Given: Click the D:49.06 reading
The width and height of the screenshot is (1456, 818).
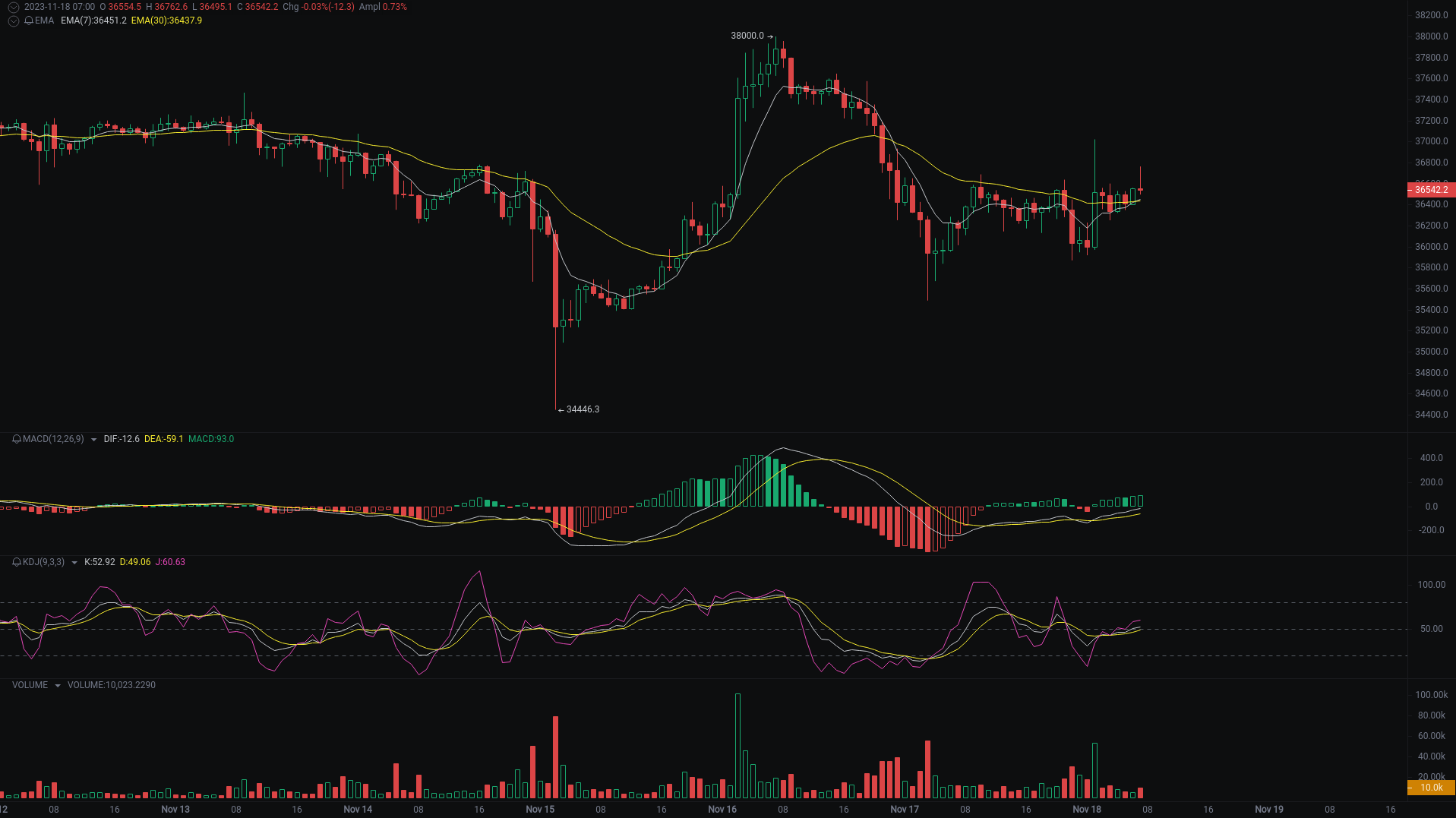Looking at the screenshot, I should click(135, 562).
